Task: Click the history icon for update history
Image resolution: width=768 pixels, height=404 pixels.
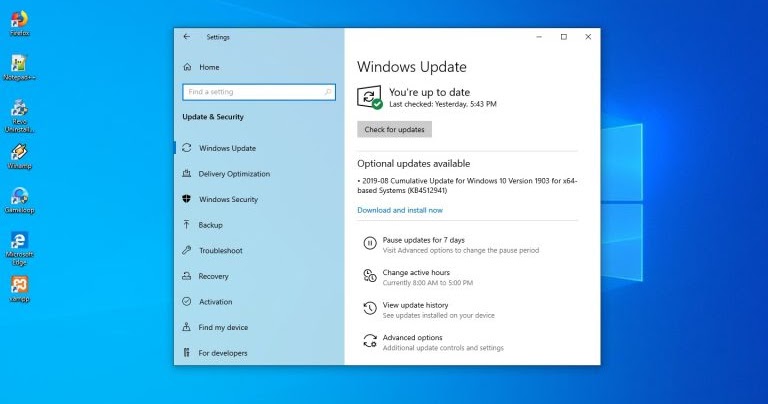Action: 370,308
